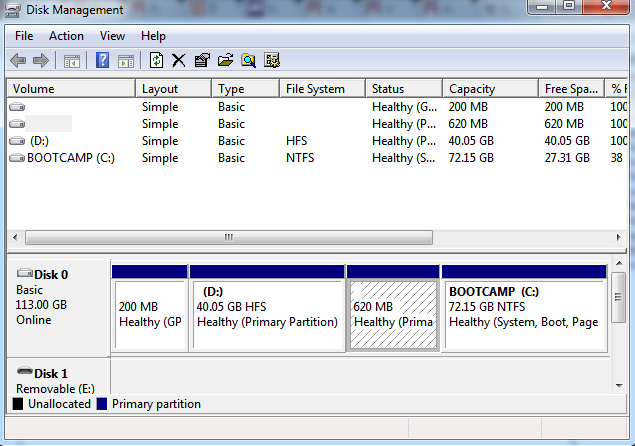
Task: Close the Disk Management window
Action: point(606,6)
